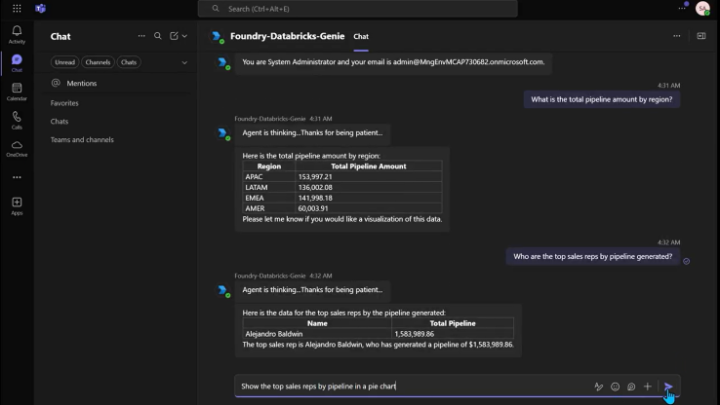
Task: Toggle the Channels filter chip
Action: click(x=98, y=62)
